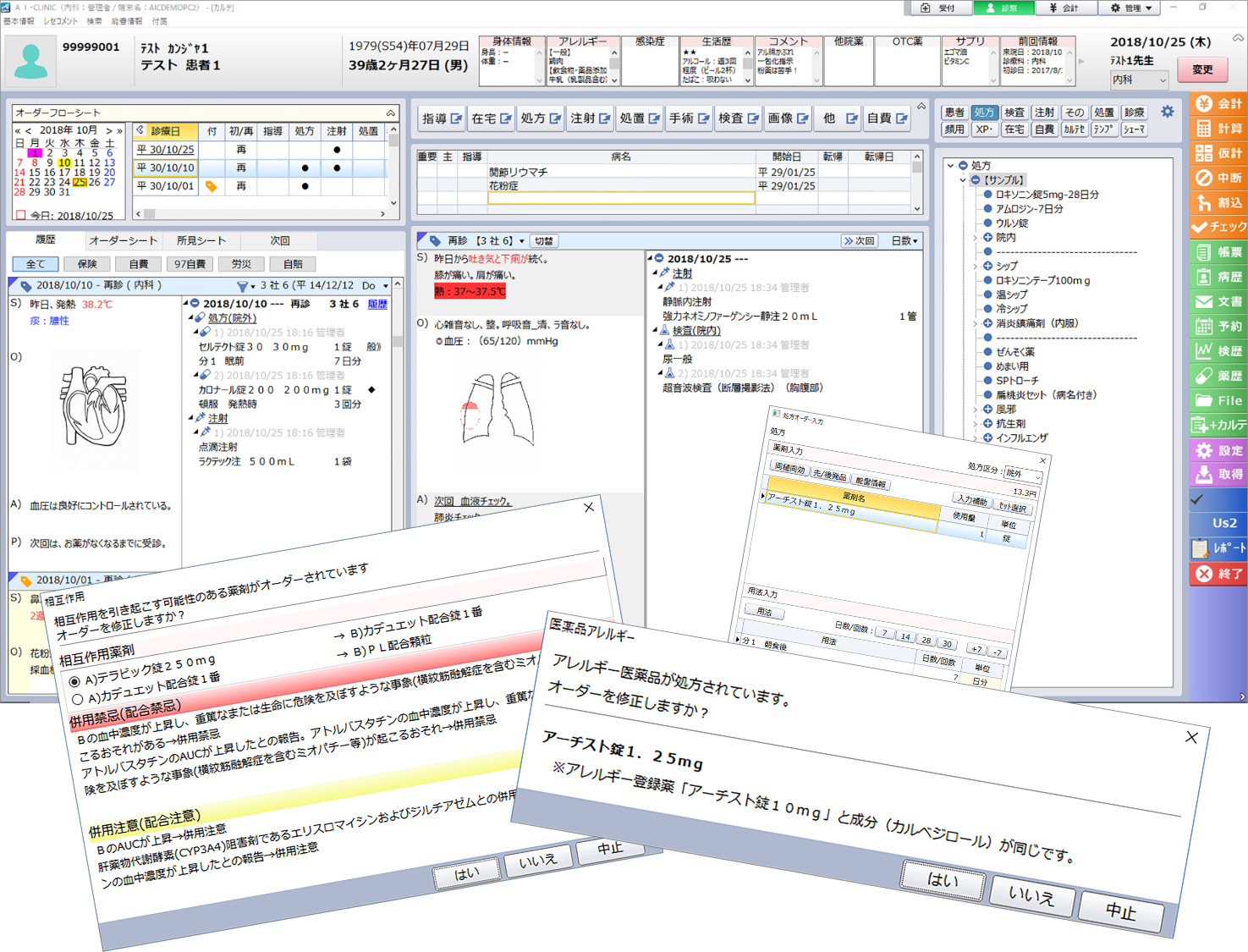This screenshot has height=952, width=1248.
Task: Select October 26 in the calendar
Action: click(x=94, y=182)
